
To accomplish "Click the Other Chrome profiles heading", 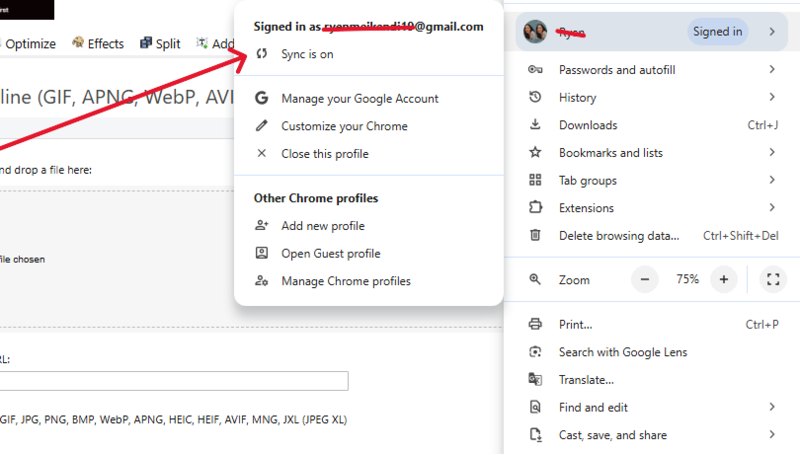I will point(316,198).
